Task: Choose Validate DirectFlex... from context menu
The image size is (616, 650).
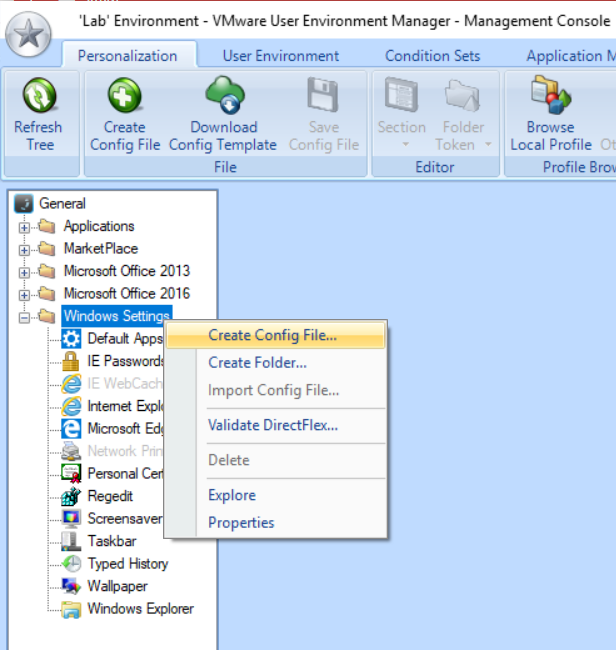Action: [x=275, y=425]
